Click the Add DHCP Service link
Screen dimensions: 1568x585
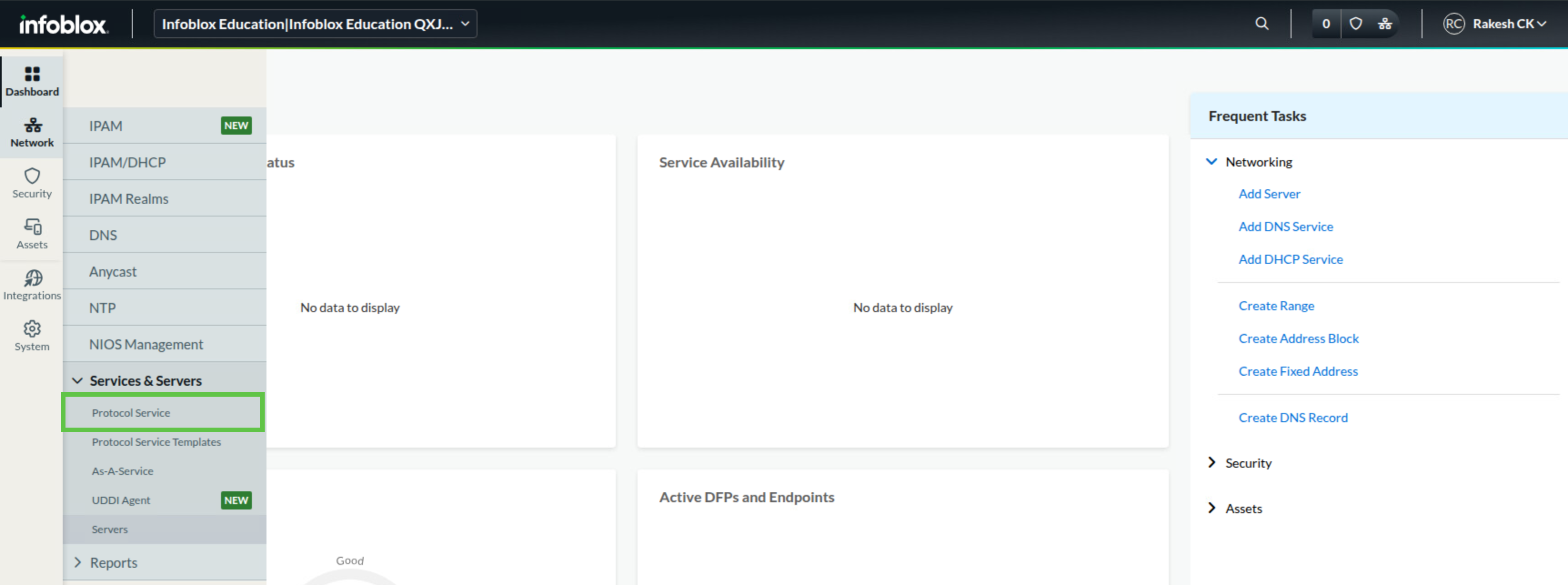pos(1291,259)
